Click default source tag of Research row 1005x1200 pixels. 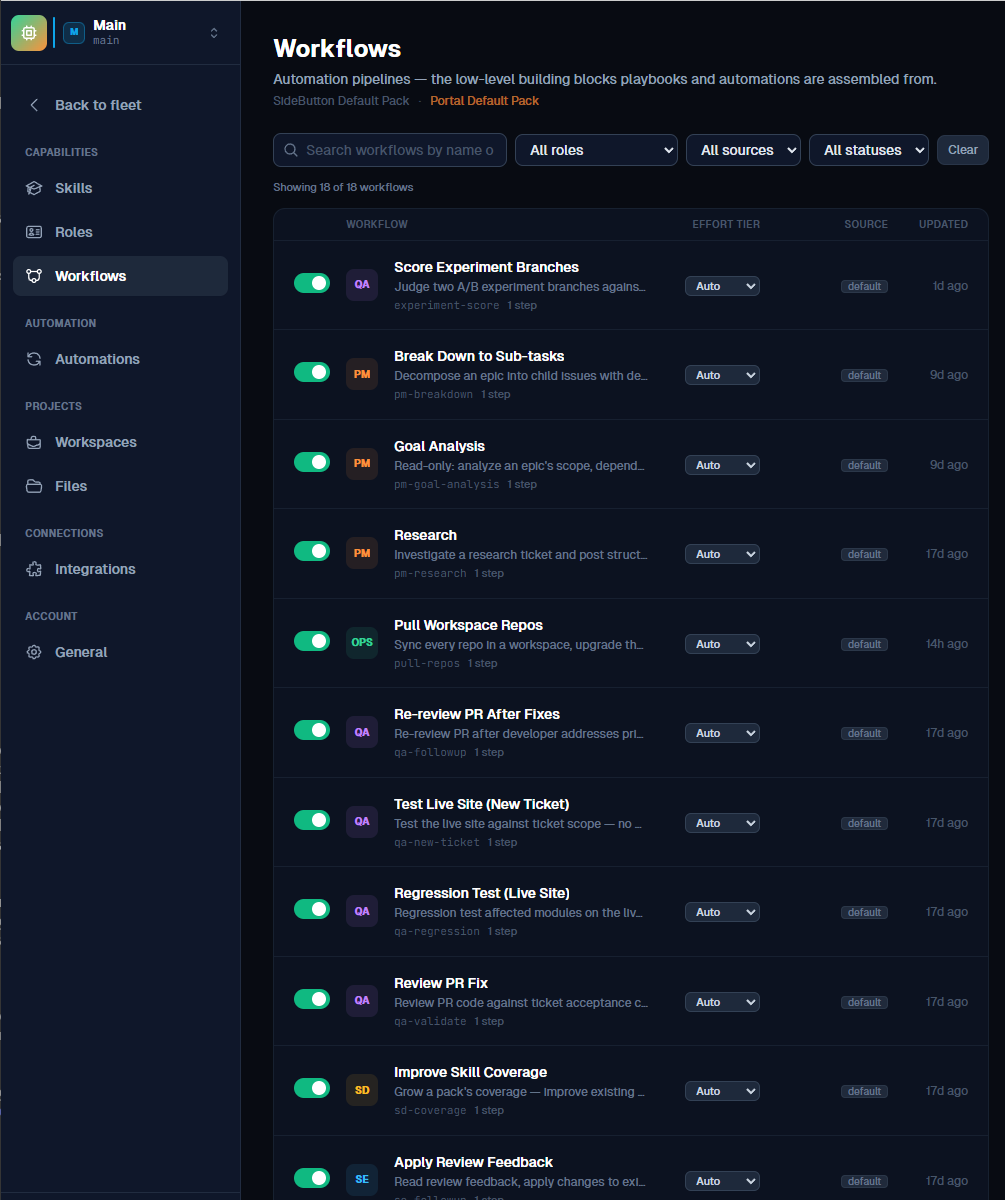[864, 554]
